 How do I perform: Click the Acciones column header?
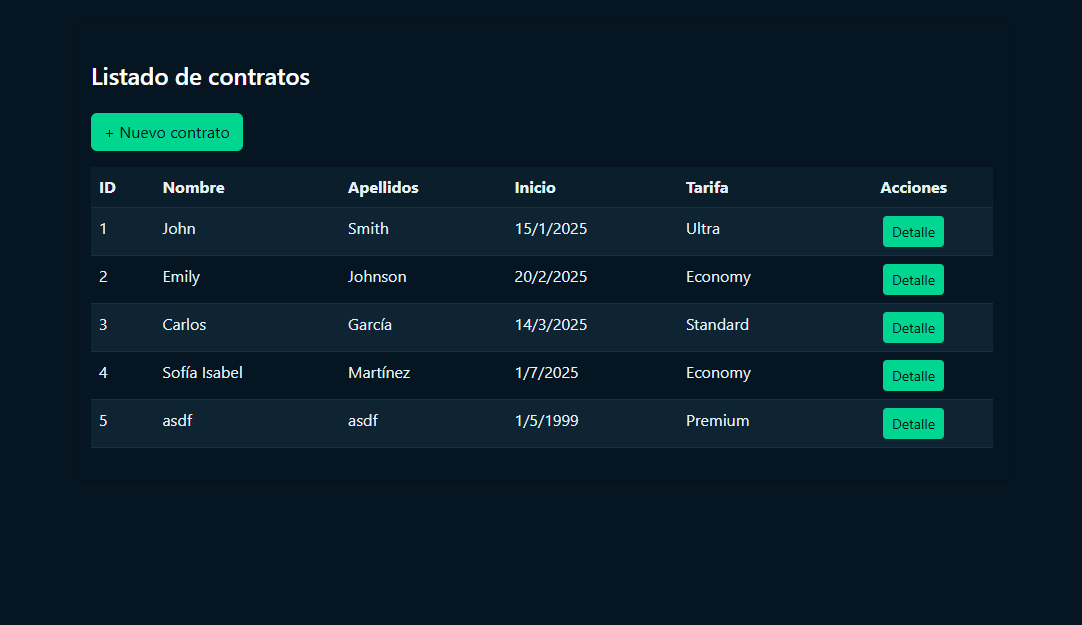tap(913, 188)
